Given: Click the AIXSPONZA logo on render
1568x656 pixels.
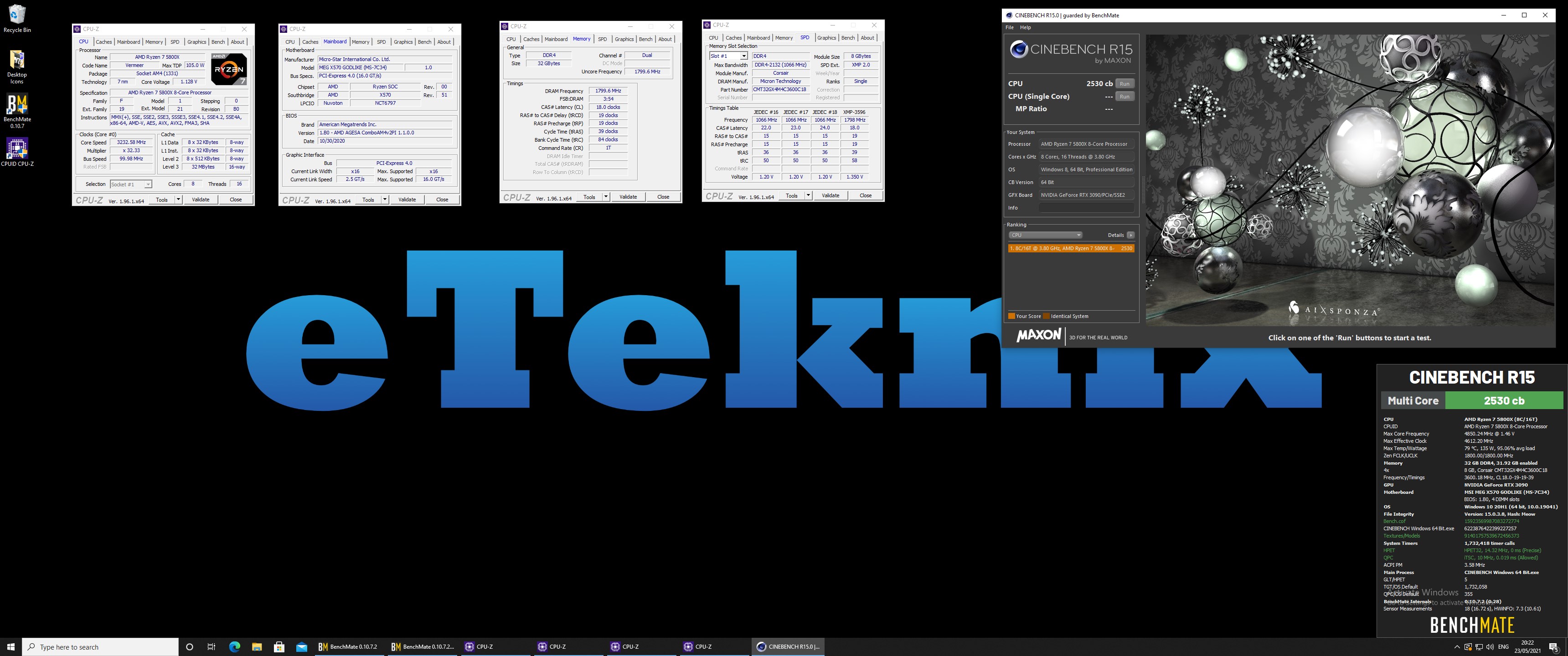Looking at the screenshot, I should (x=1333, y=310).
